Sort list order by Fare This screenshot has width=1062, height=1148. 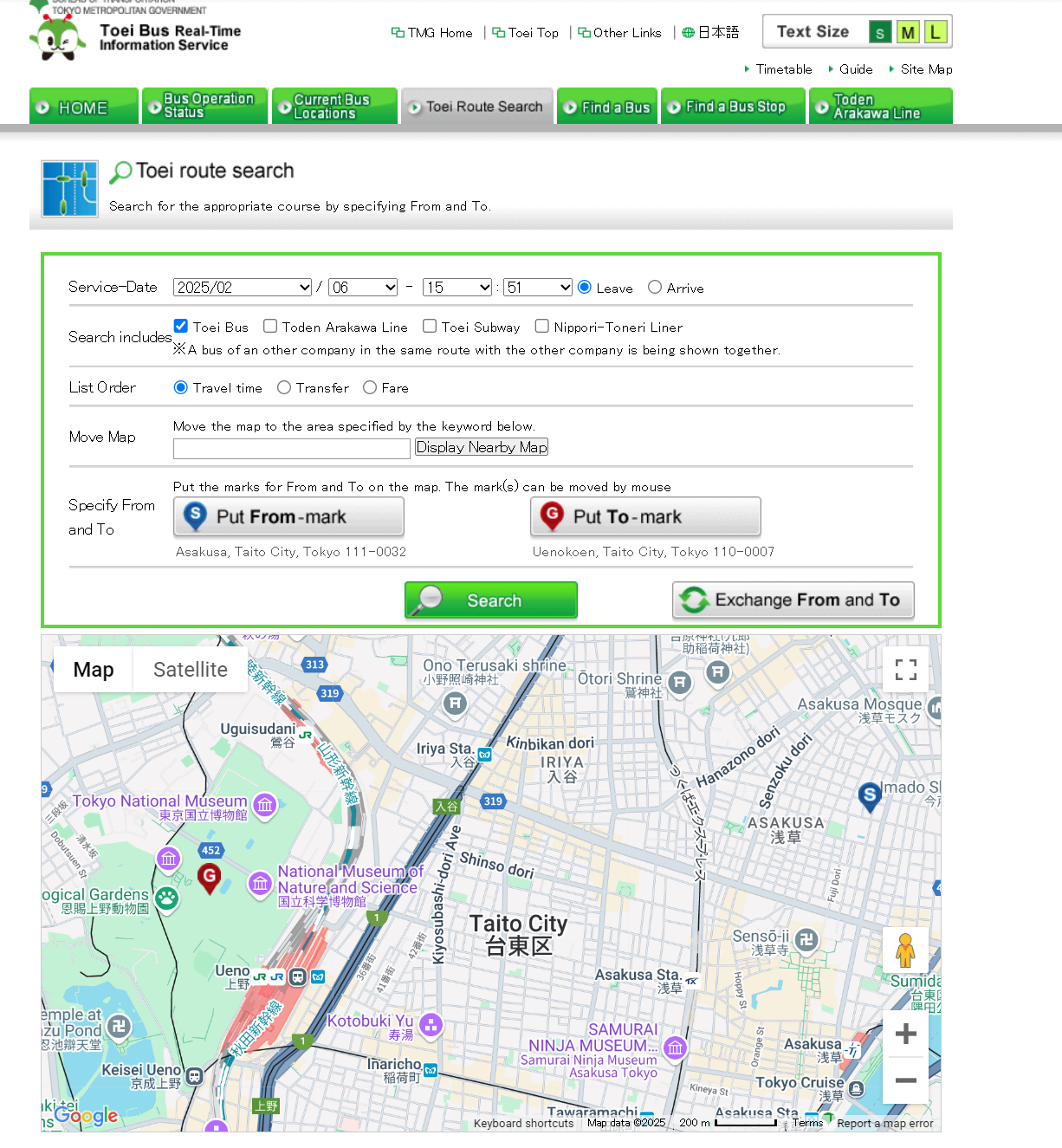tap(370, 387)
